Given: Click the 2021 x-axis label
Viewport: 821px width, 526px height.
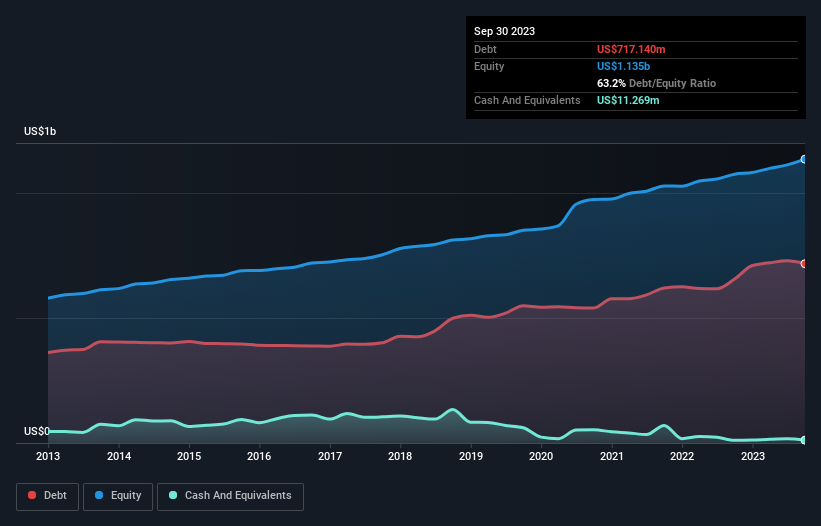Looking at the screenshot, I should click(x=612, y=456).
